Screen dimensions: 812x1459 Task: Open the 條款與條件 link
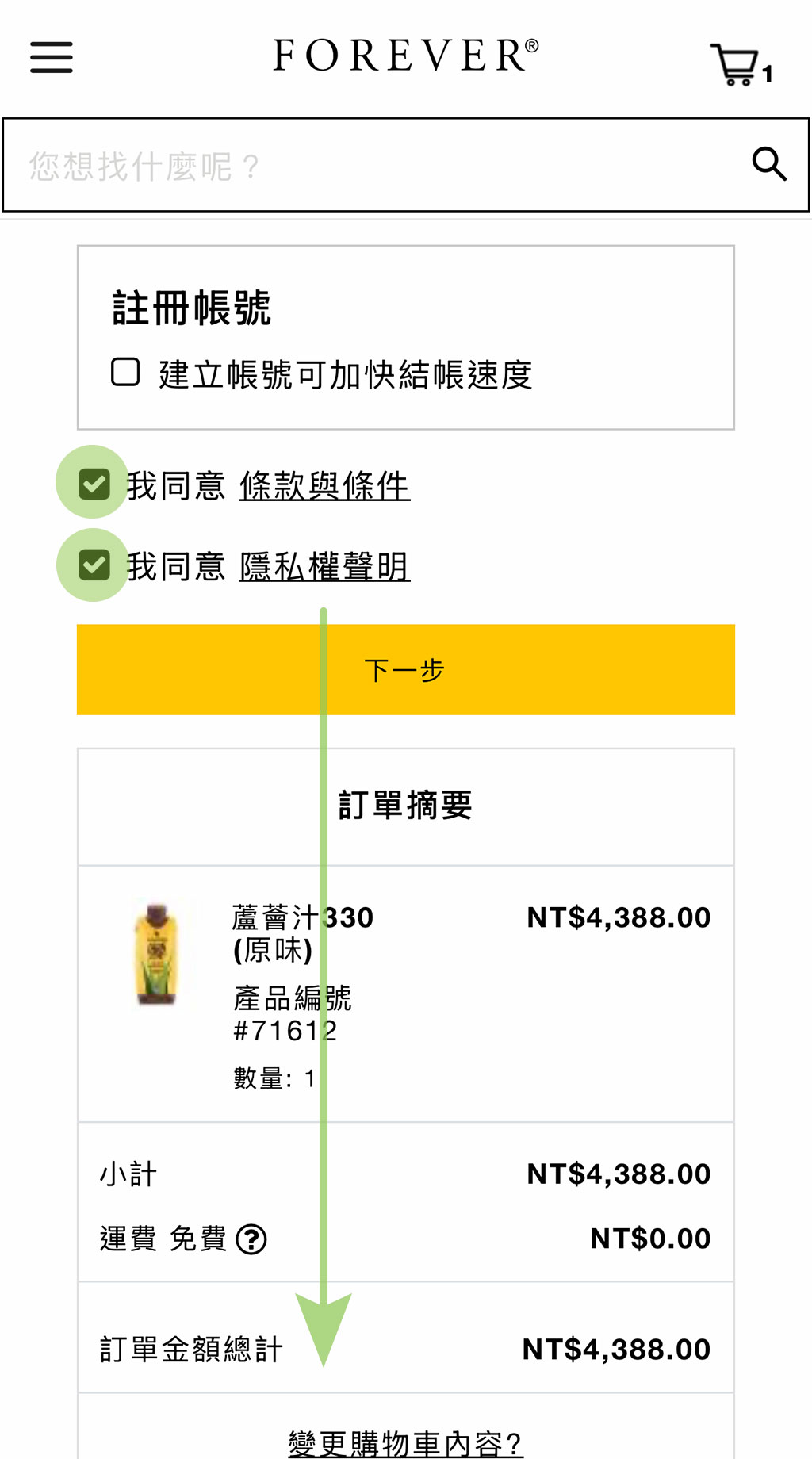pos(324,486)
